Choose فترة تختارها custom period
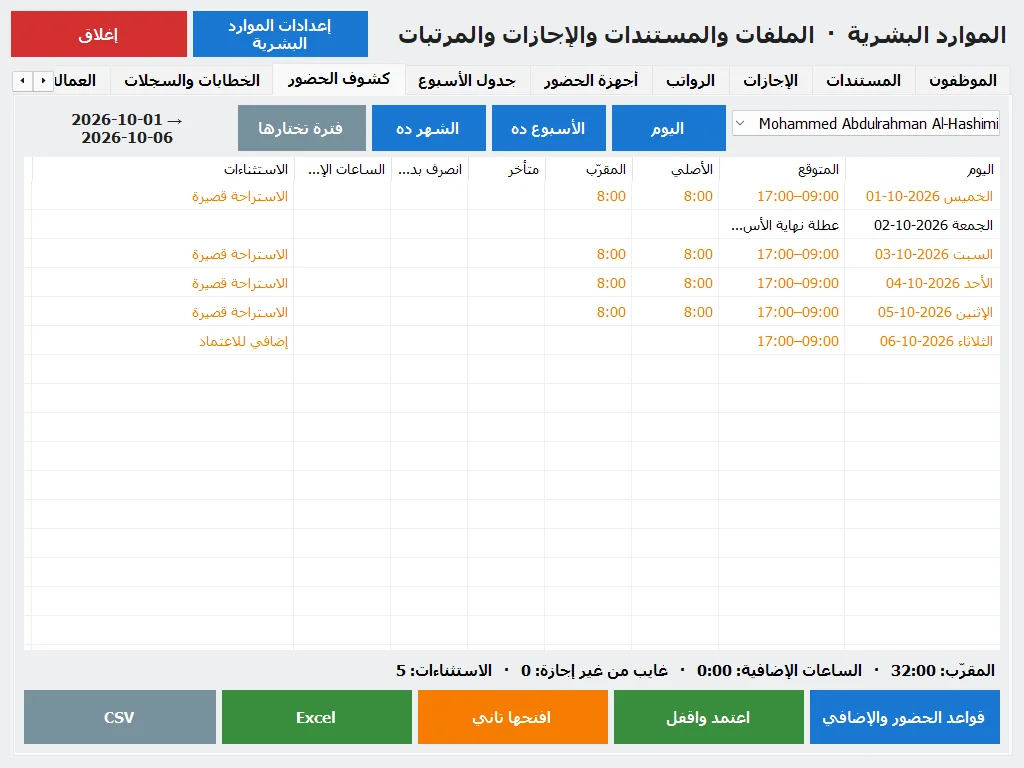 [302, 128]
